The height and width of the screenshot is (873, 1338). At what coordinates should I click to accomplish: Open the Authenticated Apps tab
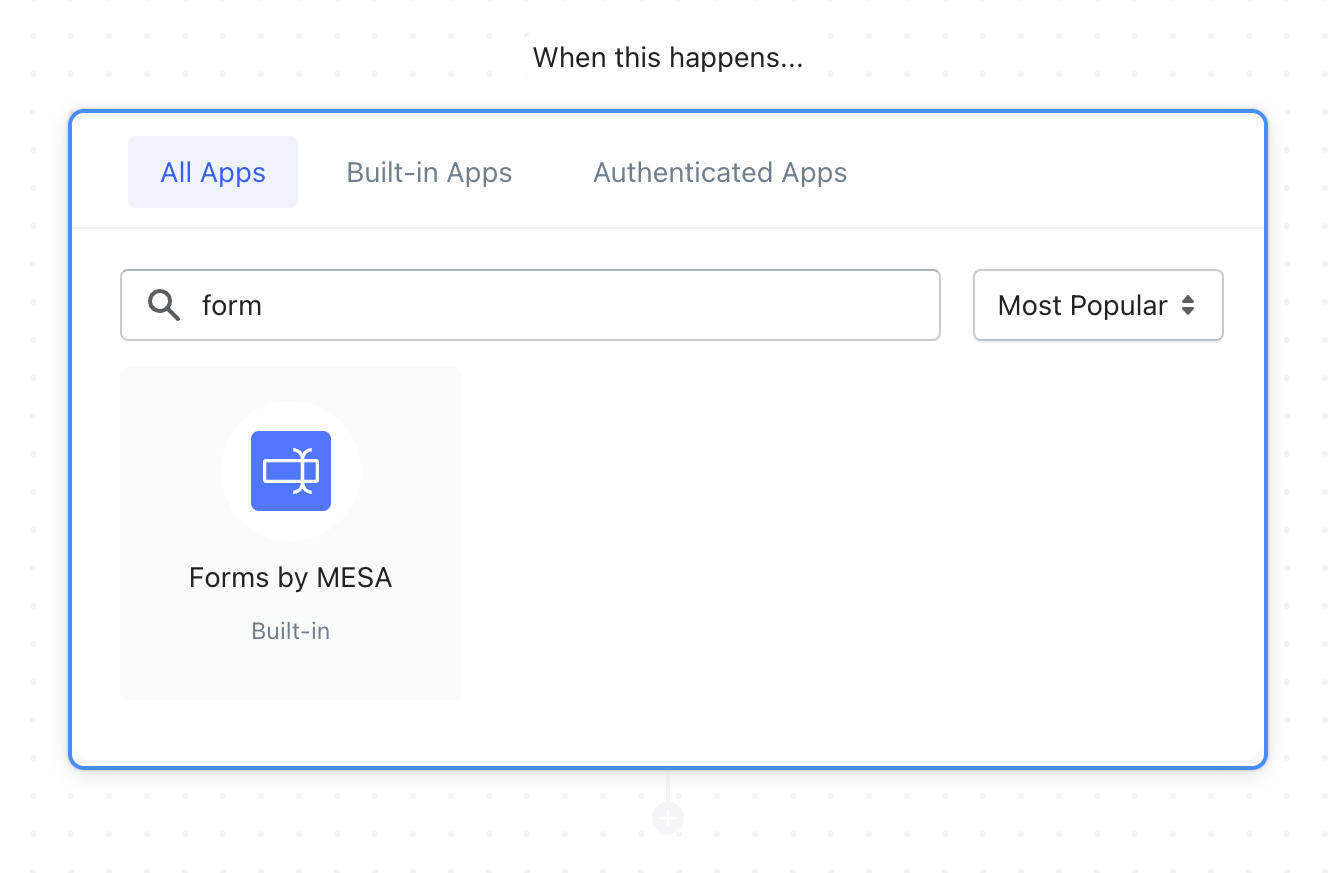pos(720,172)
